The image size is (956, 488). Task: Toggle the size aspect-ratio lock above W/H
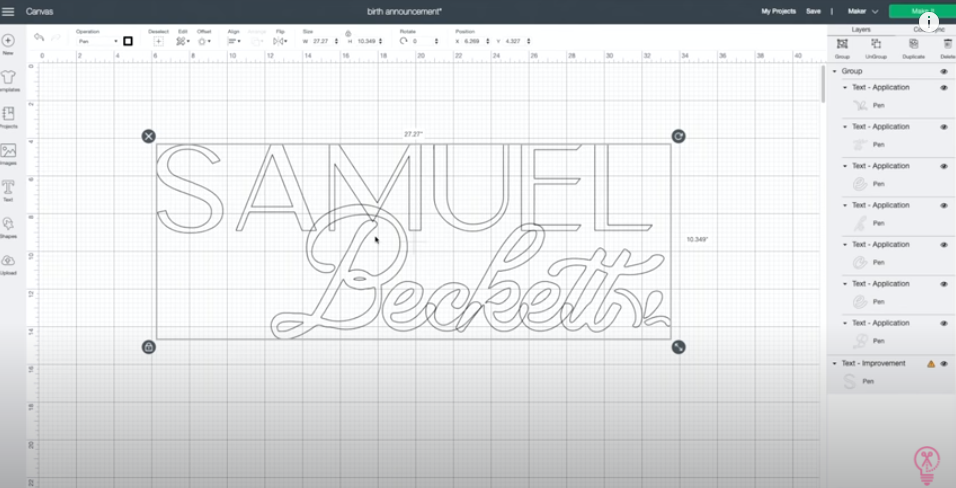pyautogui.click(x=348, y=33)
